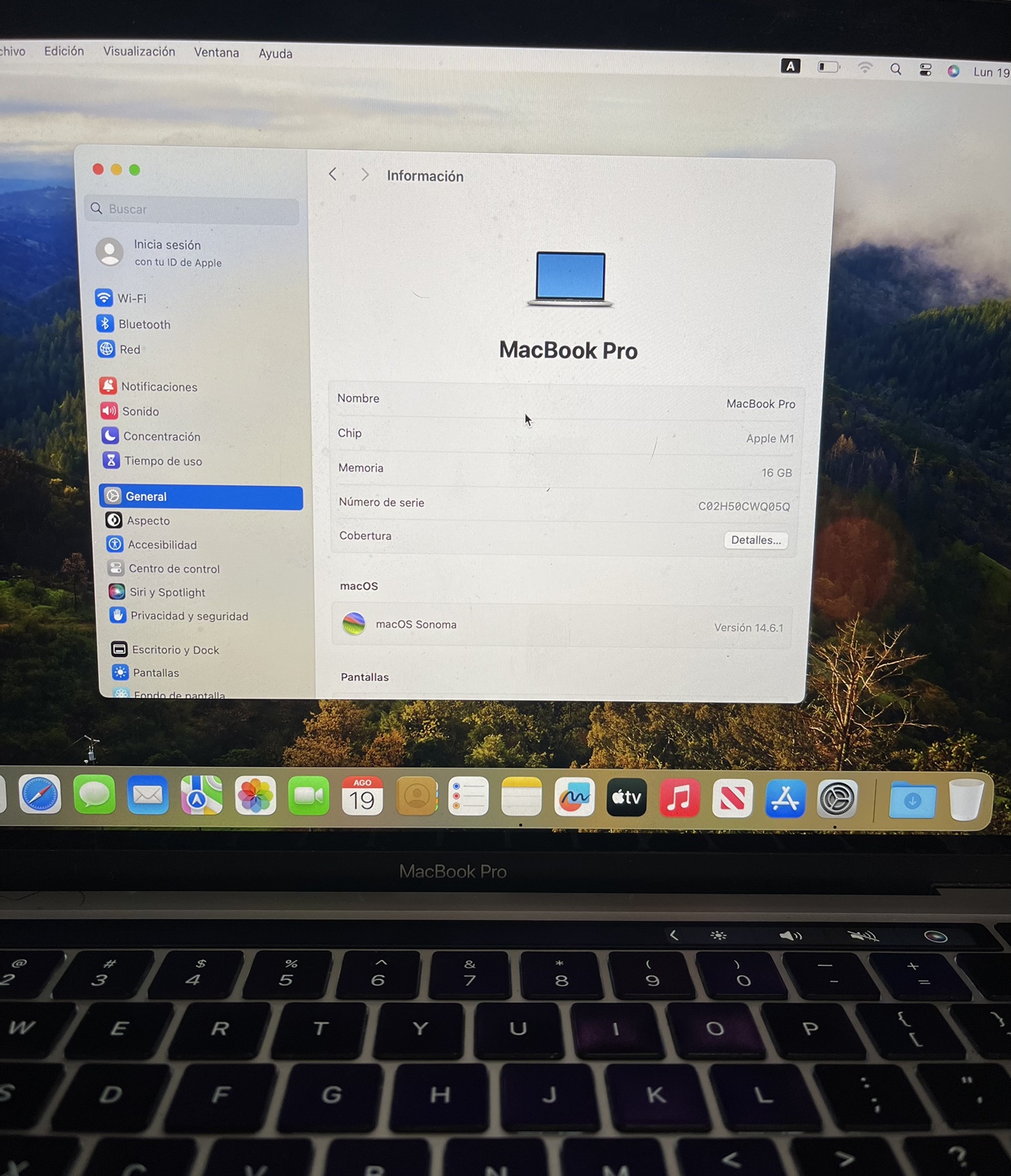Open Calendar from the Dock
Screen dimensions: 1011x1176
click(362, 798)
